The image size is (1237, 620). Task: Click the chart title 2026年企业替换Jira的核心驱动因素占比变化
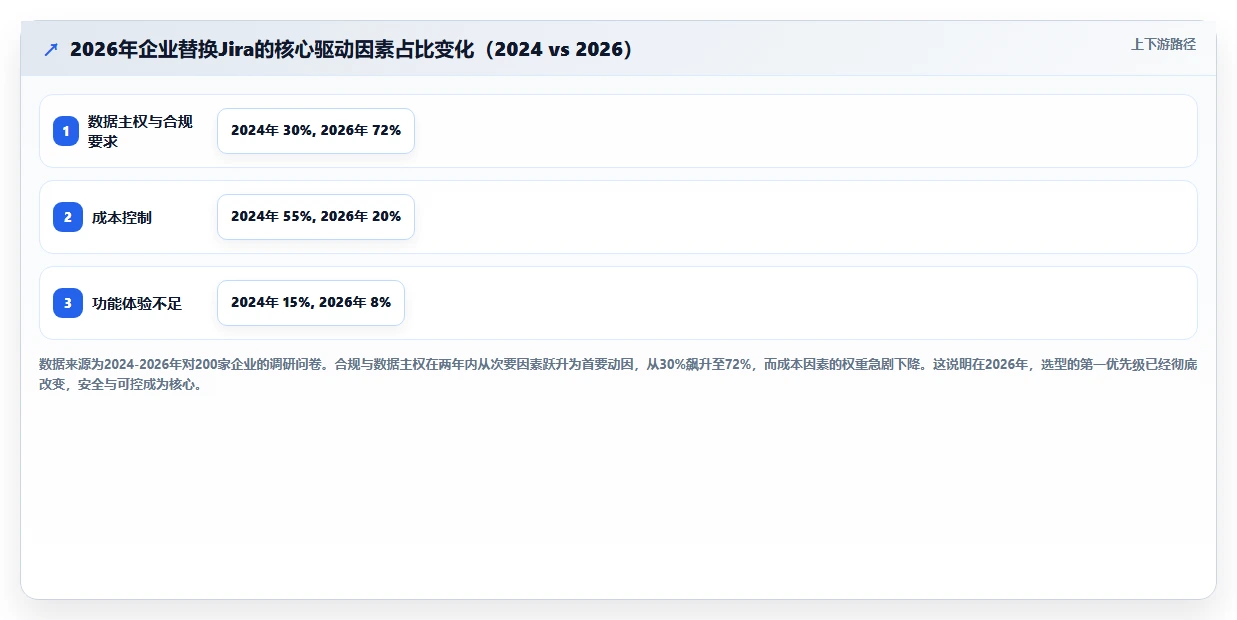tap(352, 49)
